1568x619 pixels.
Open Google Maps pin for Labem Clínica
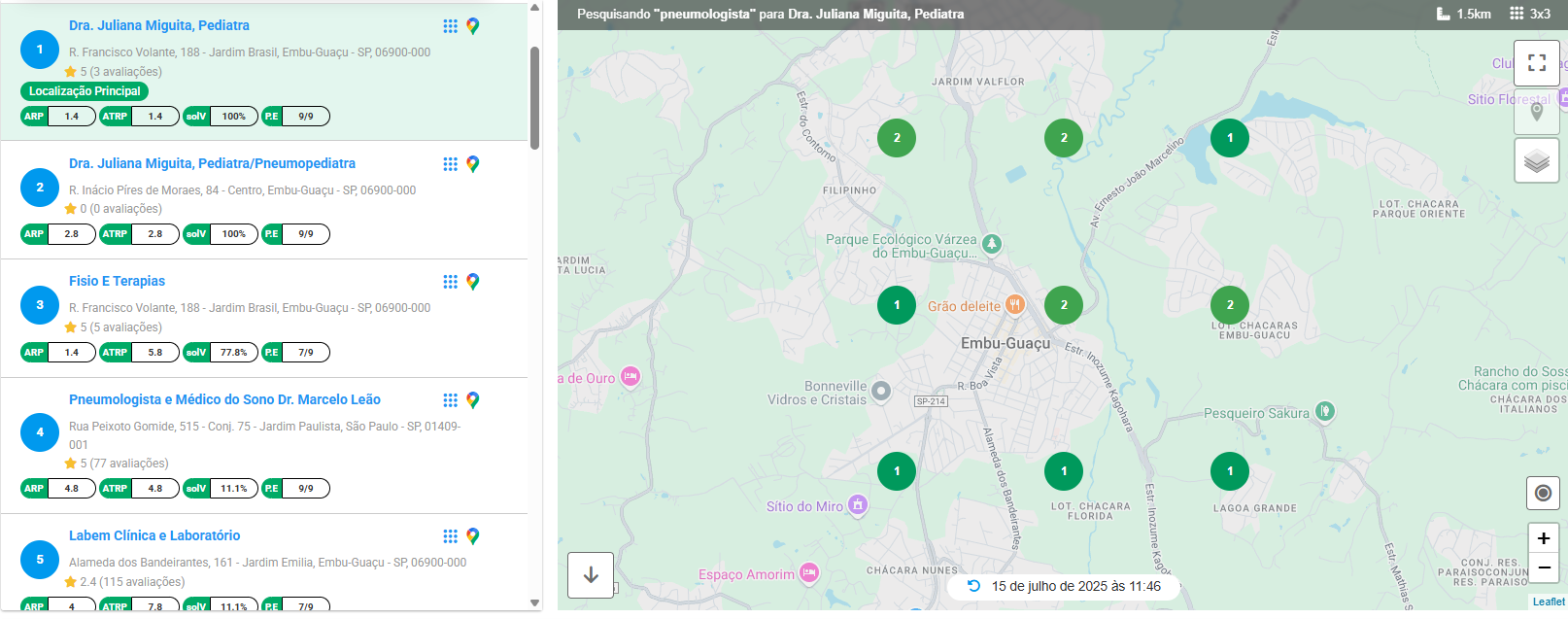coord(473,536)
